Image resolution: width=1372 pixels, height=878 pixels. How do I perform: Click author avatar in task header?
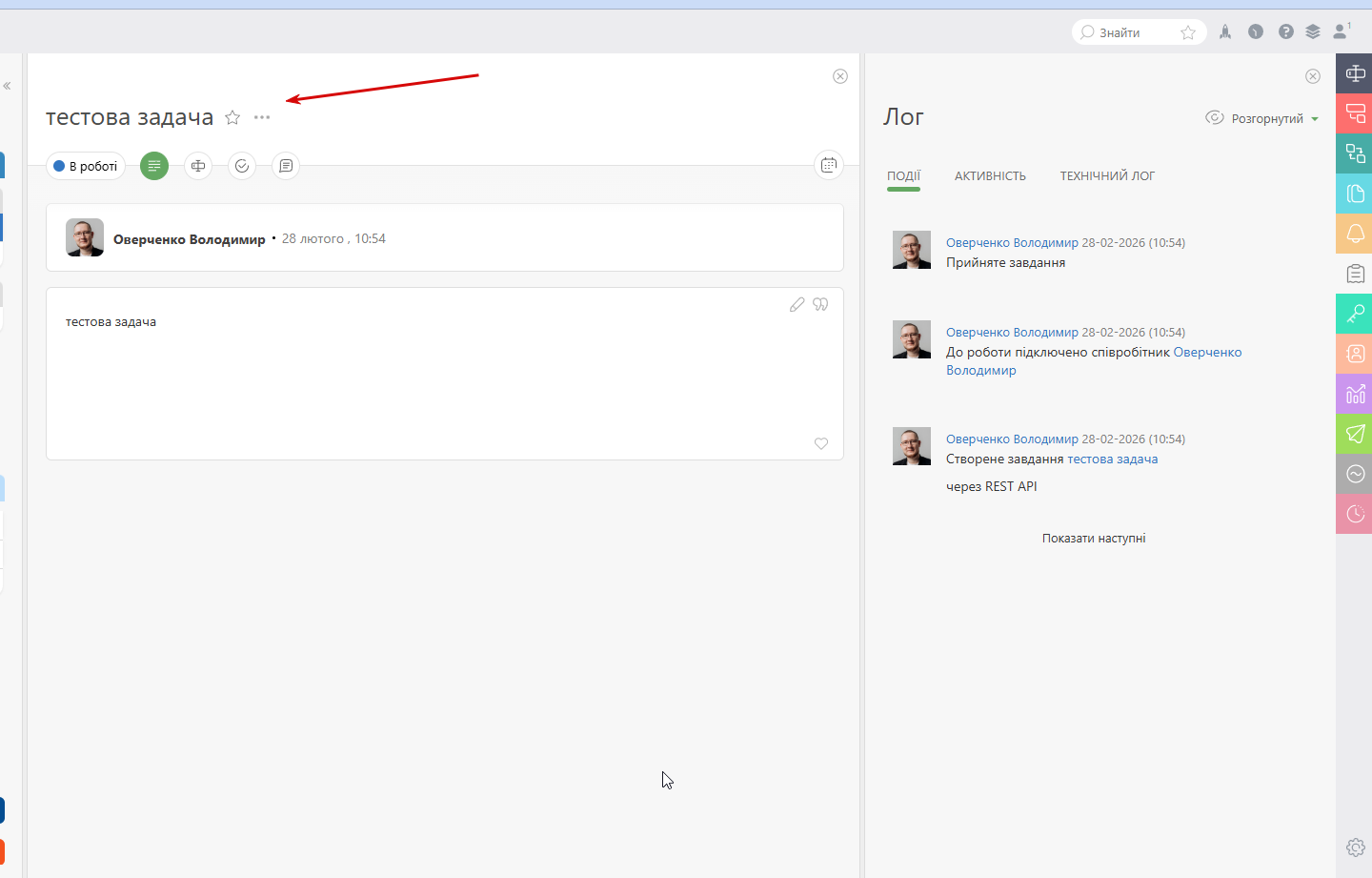[x=85, y=237]
